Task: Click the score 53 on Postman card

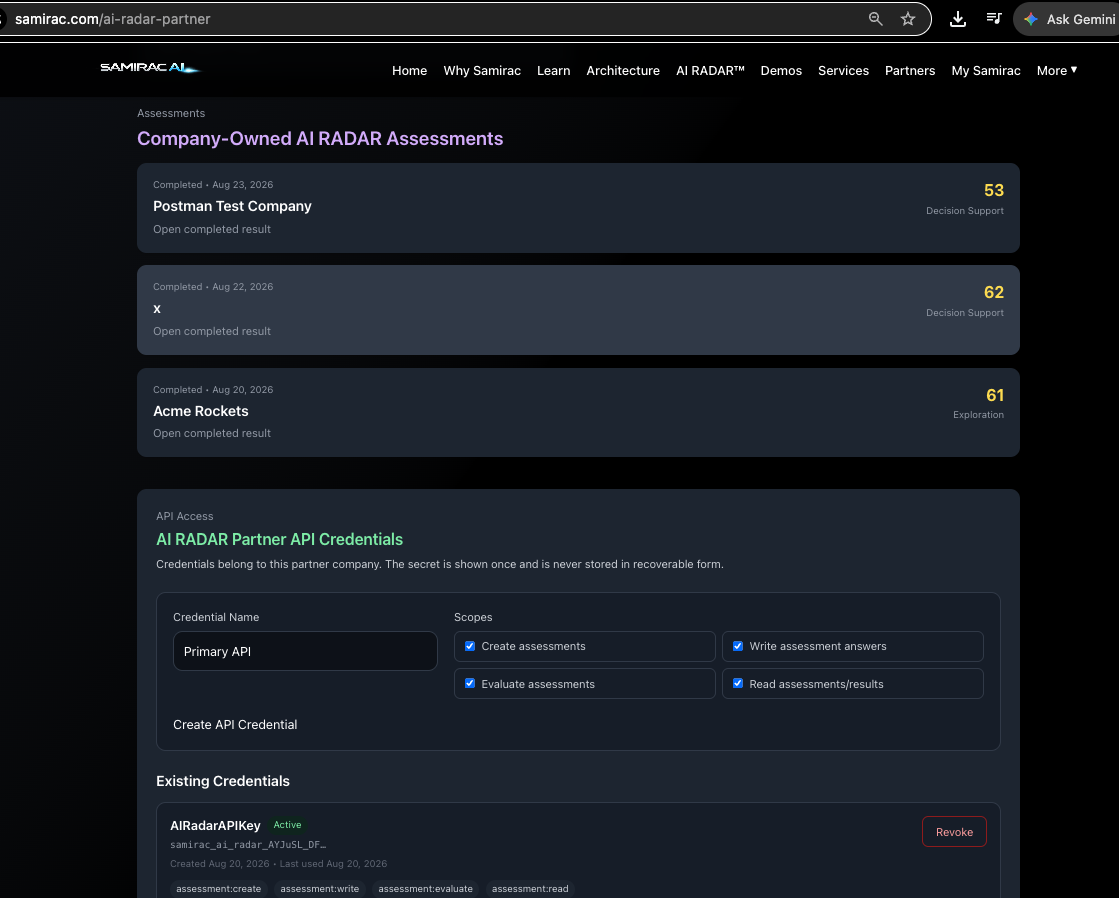Action: tap(993, 191)
